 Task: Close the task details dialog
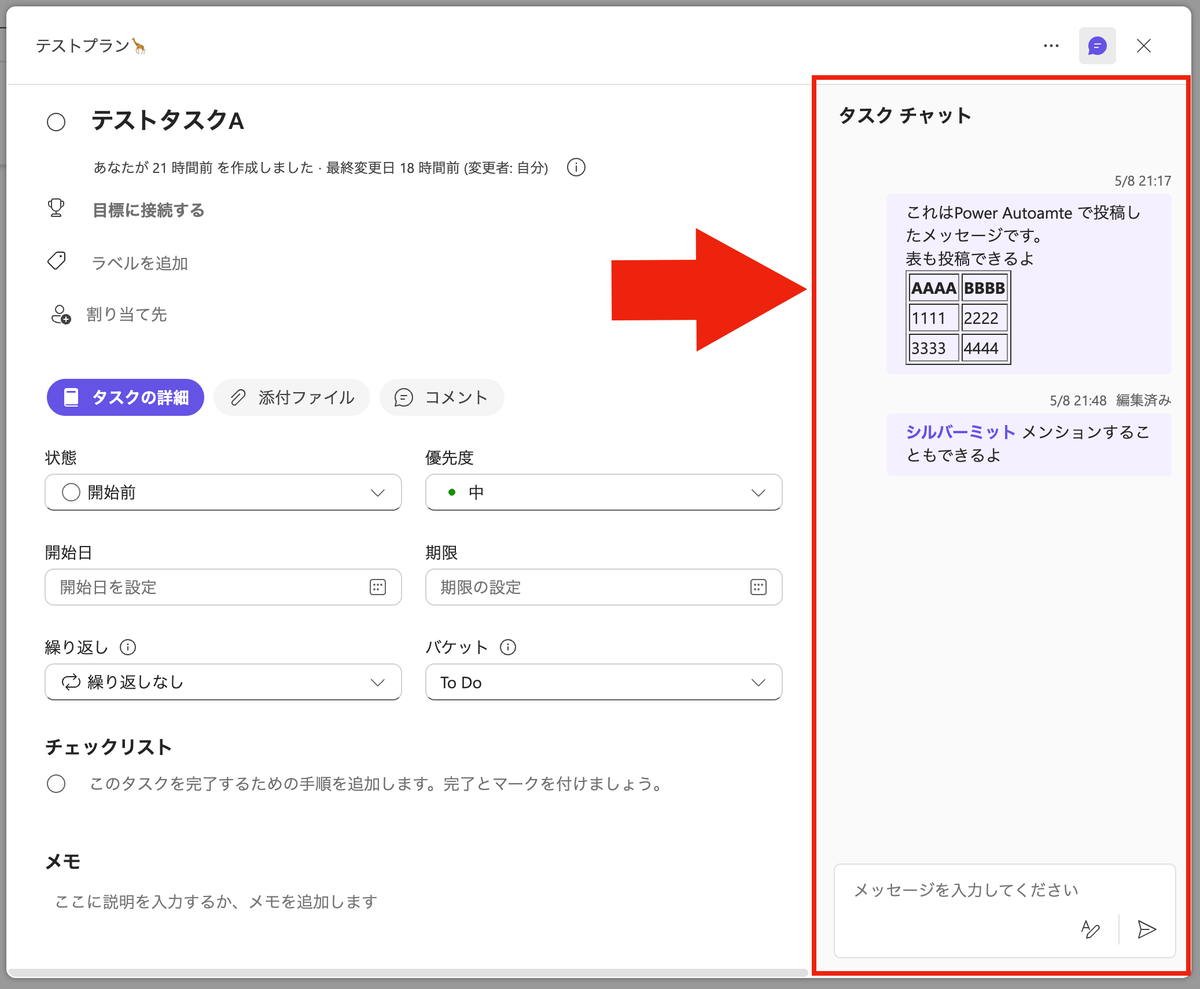[1144, 46]
